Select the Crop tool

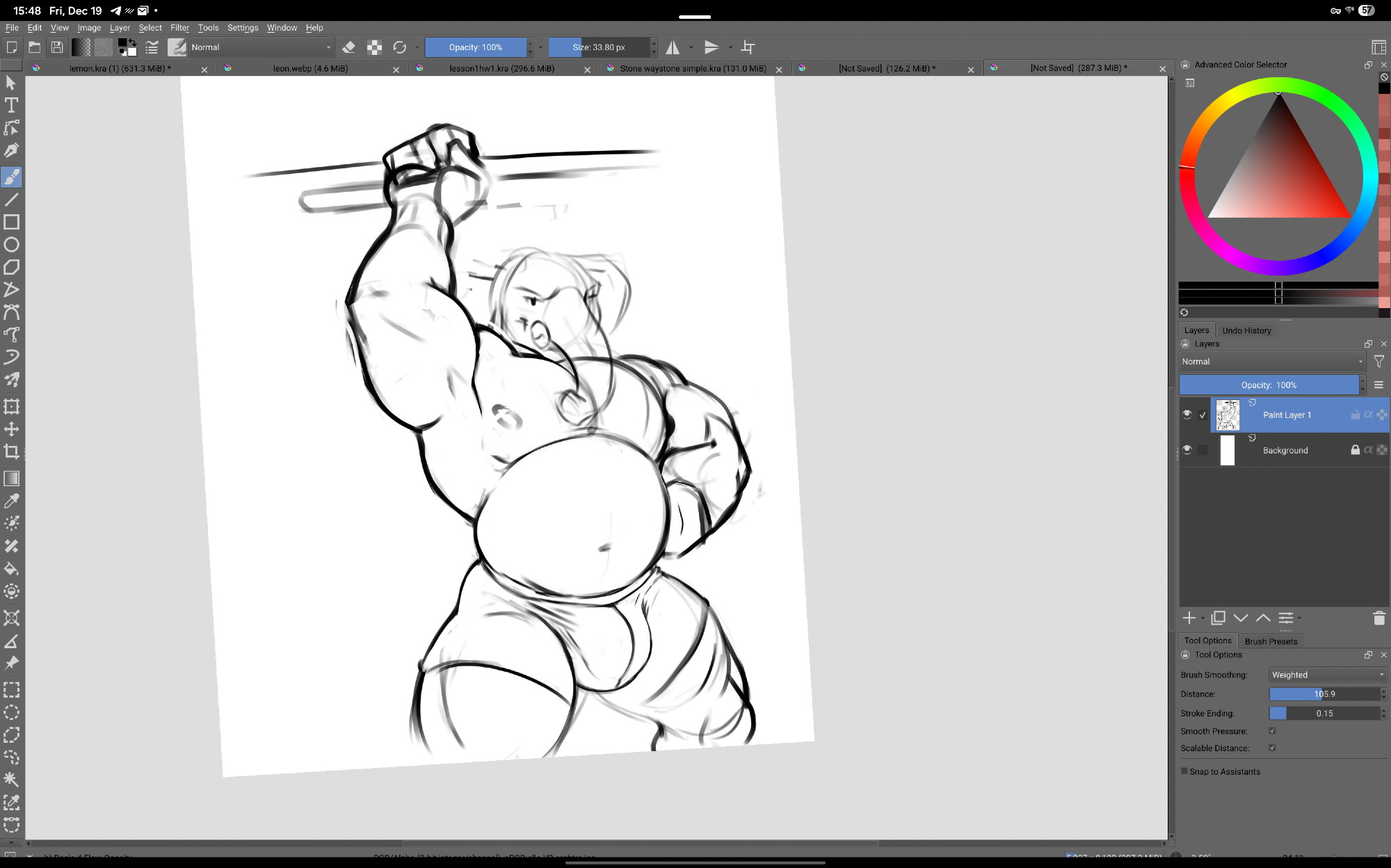click(11, 451)
